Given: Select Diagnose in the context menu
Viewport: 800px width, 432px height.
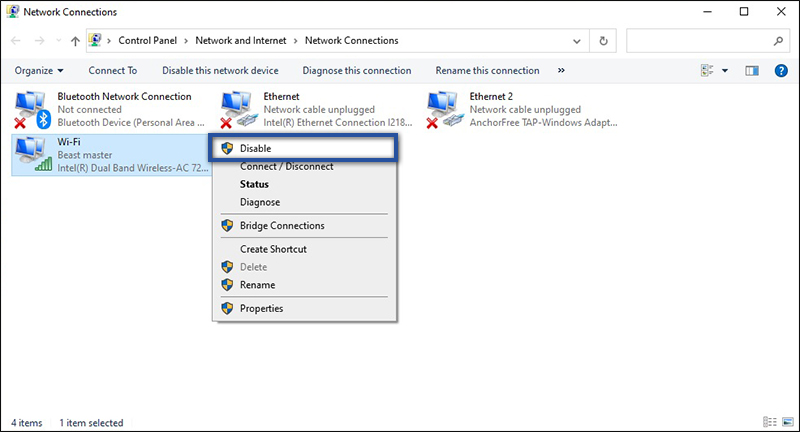Looking at the screenshot, I should [x=304, y=202].
